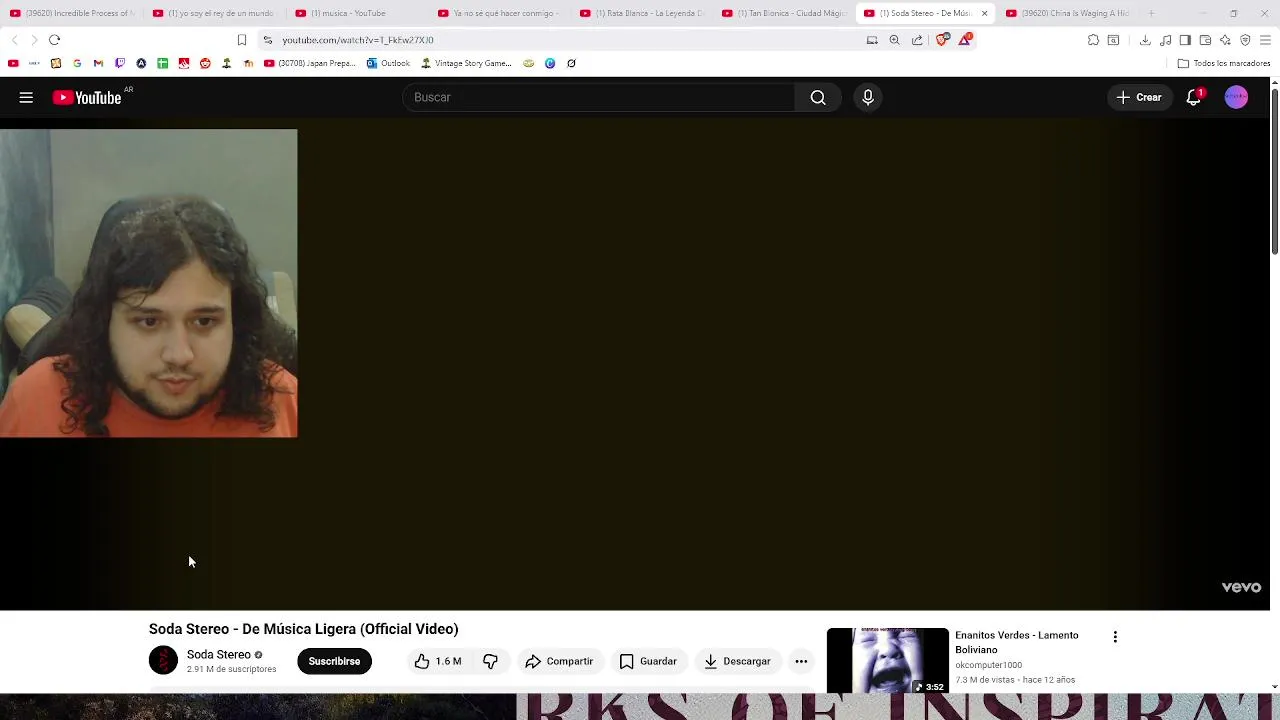Expand the 'Todos los marcadores' folder

point(1224,63)
